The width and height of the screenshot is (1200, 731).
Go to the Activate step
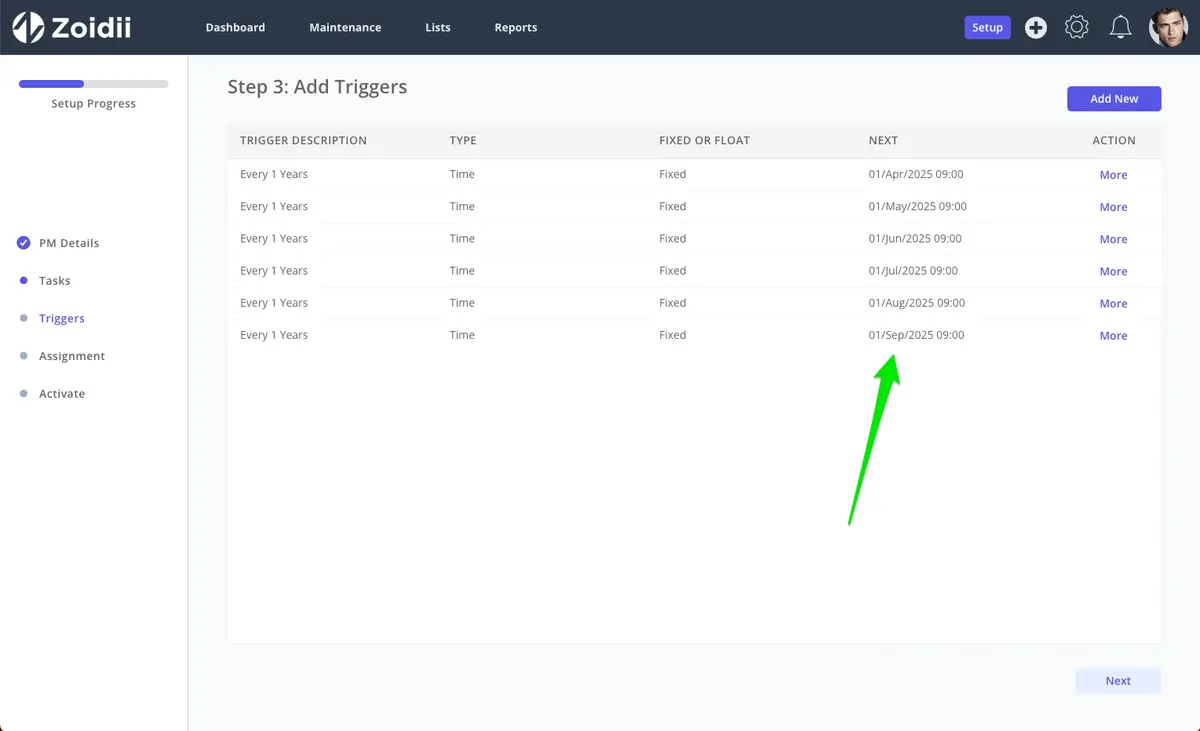62,394
